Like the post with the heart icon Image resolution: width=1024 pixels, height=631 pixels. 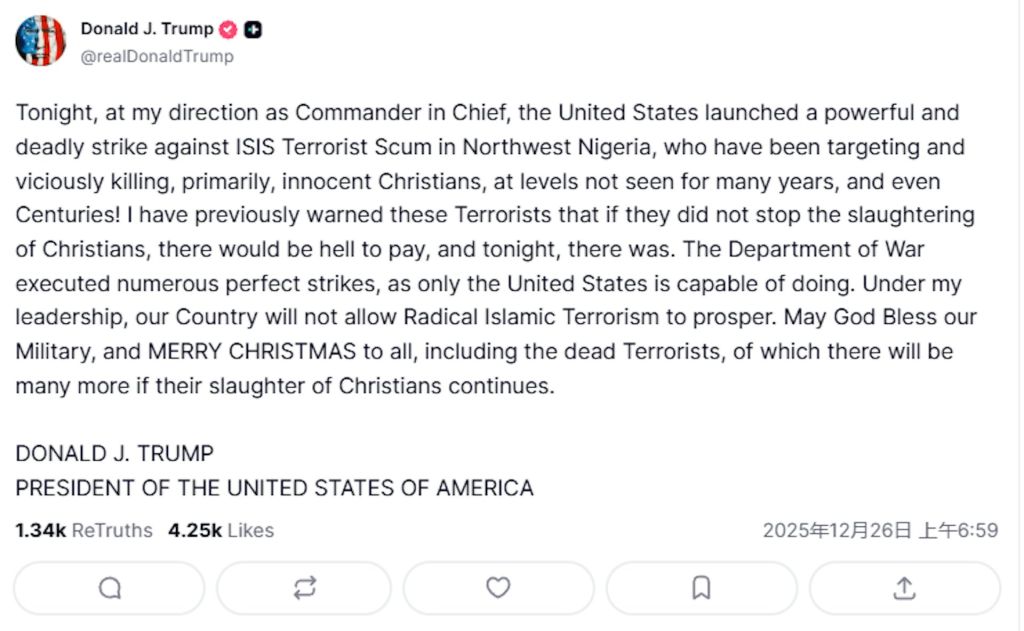tap(498, 588)
